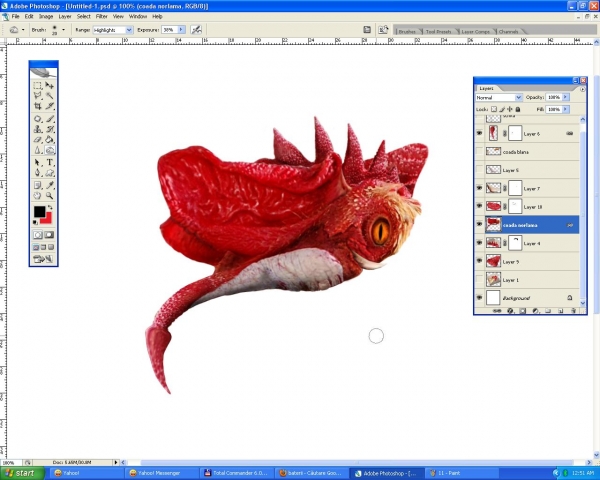Select the Lasso tool

point(38,95)
